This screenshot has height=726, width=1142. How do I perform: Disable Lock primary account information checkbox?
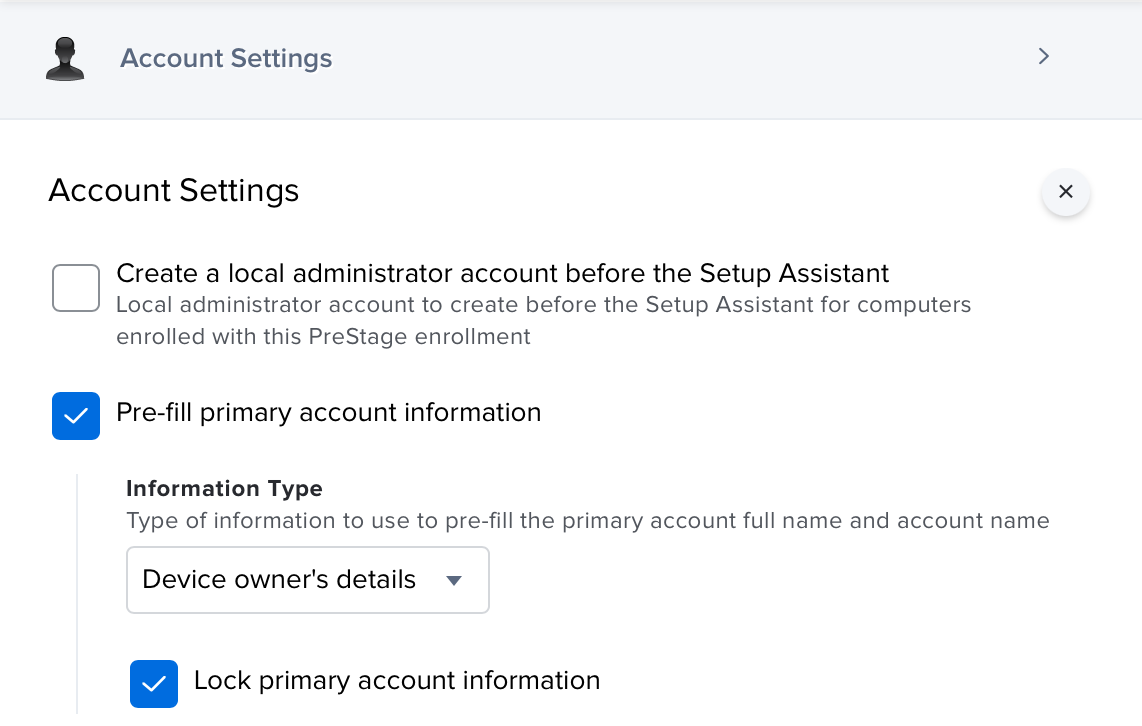click(154, 684)
